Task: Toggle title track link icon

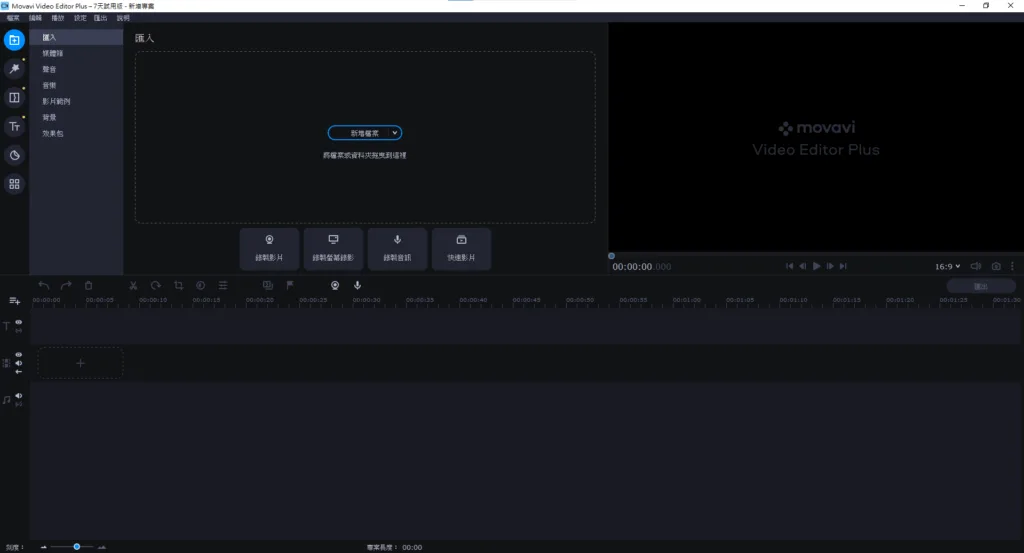Action: click(19, 331)
